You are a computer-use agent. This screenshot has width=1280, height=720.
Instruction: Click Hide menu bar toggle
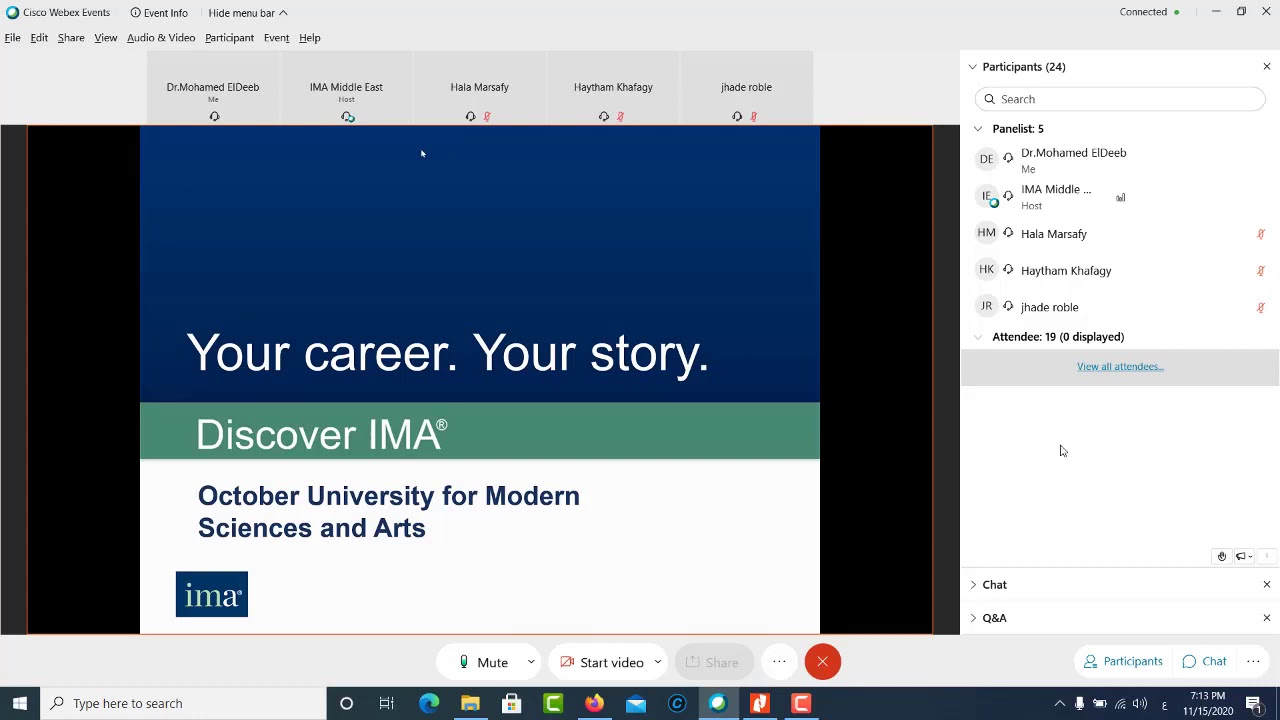tap(248, 13)
